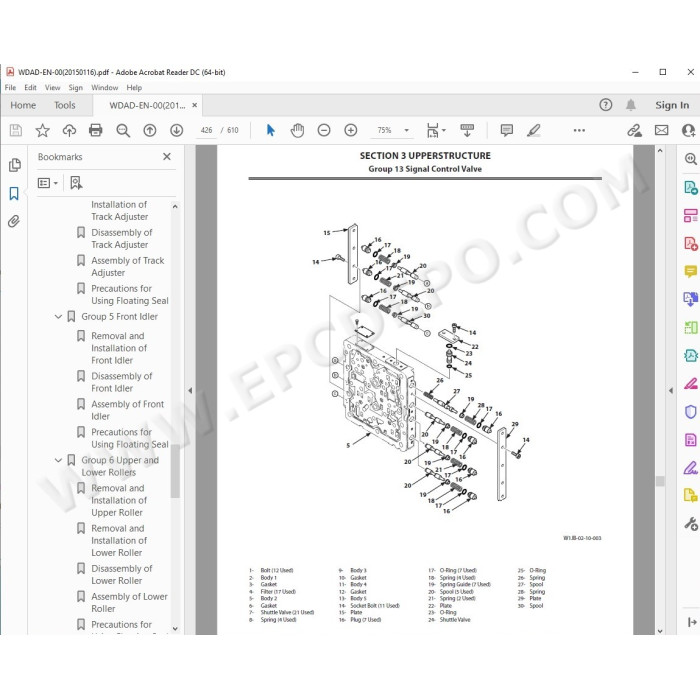Click the document vertical scrollbar thumb

[x=660, y=481]
